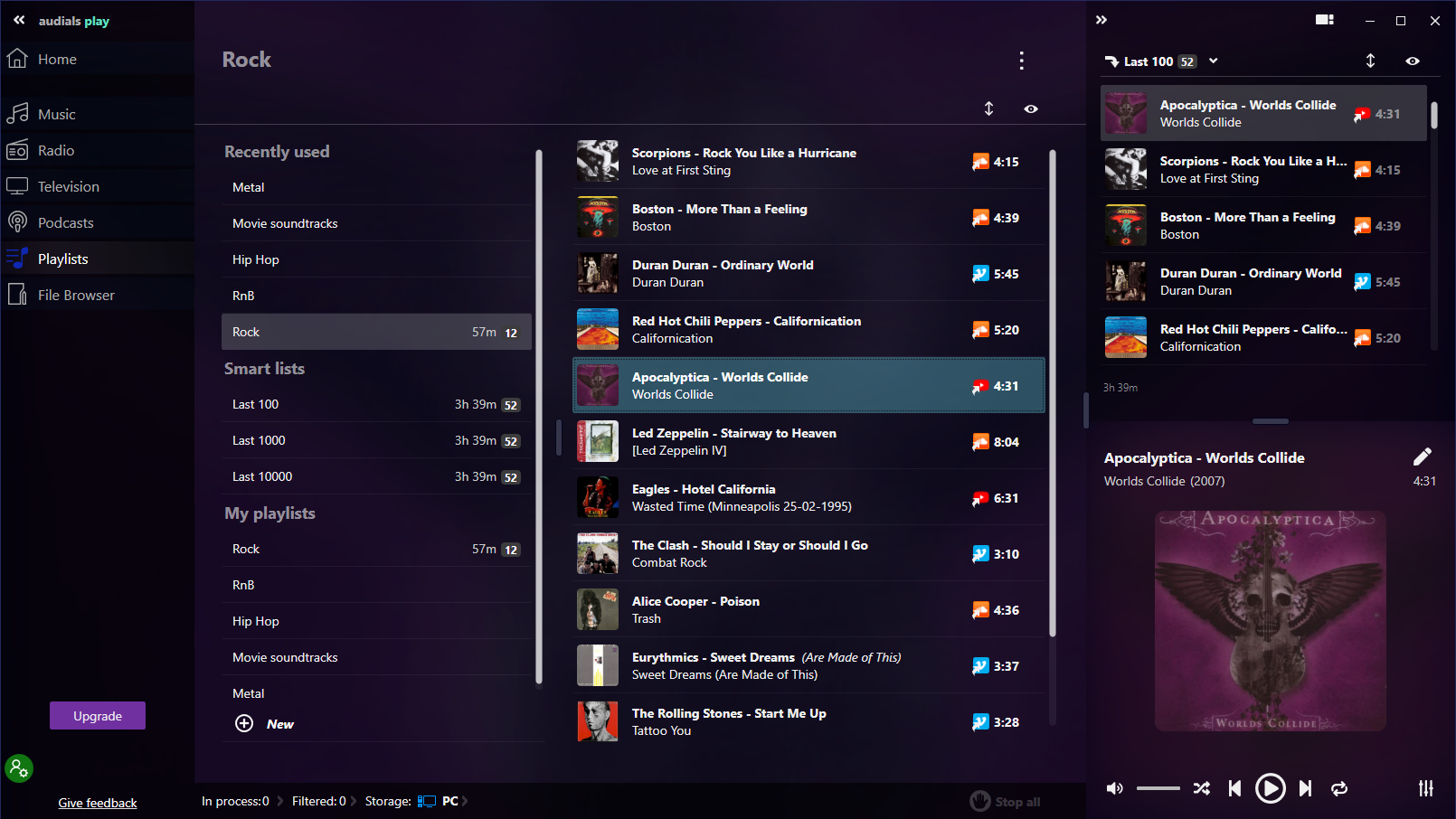Select Hip Hop under Recently used
1456x819 pixels.
pyautogui.click(x=376, y=259)
